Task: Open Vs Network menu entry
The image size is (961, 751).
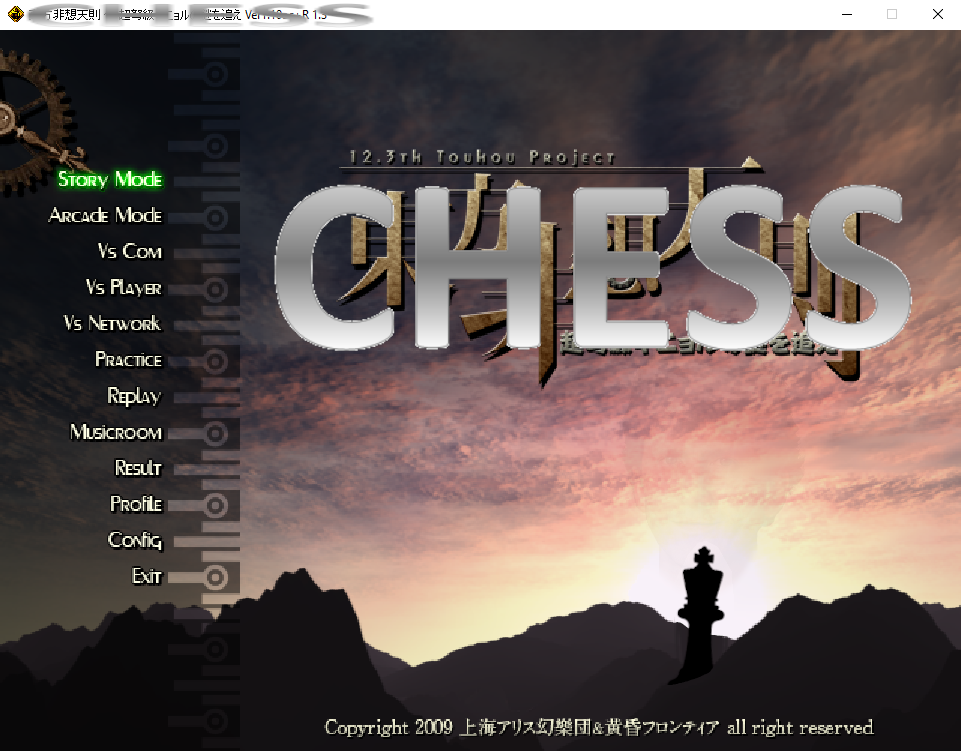Action: tap(112, 323)
